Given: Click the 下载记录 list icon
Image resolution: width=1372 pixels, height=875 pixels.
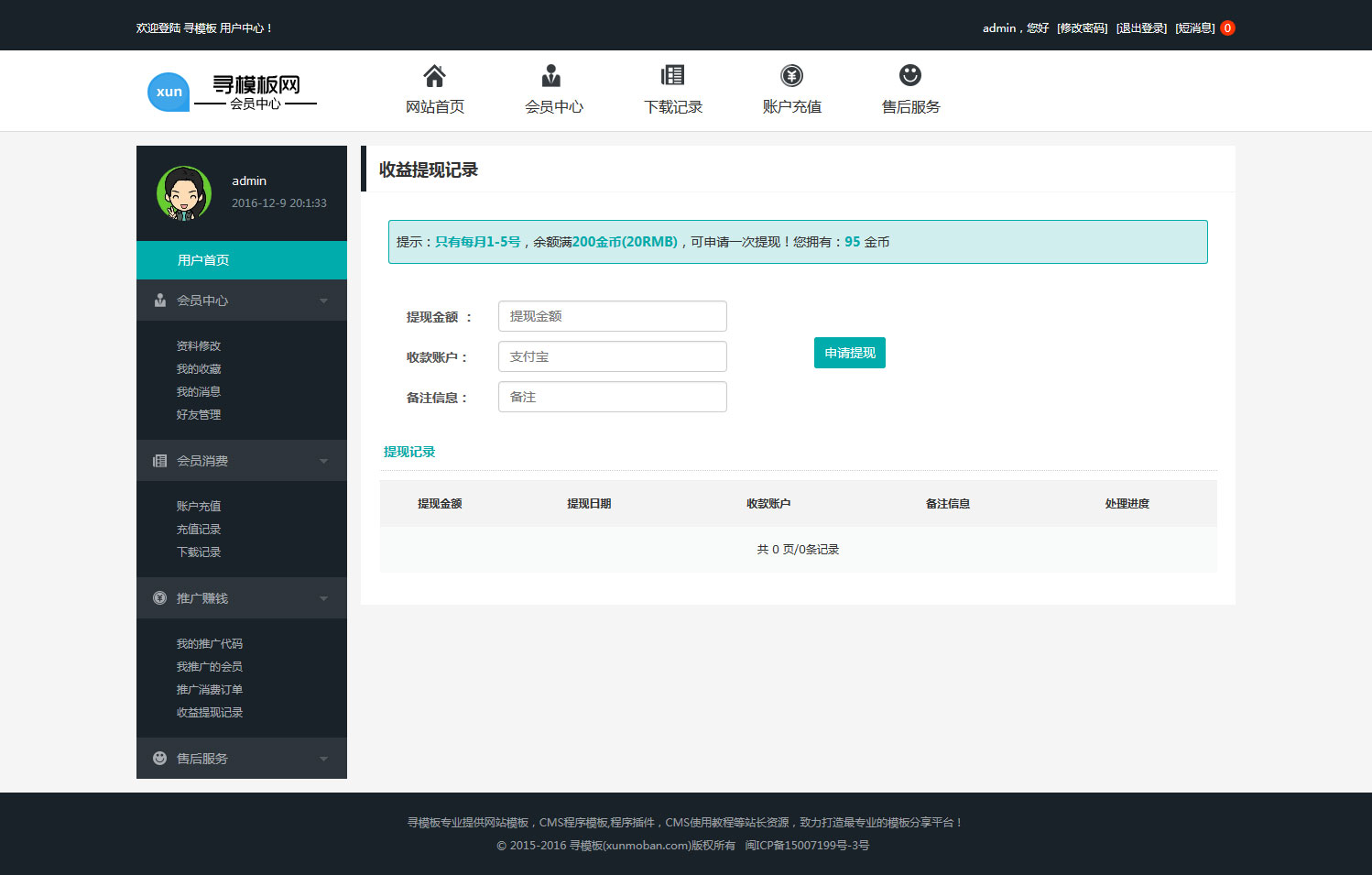Looking at the screenshot, I should point(672,75).
